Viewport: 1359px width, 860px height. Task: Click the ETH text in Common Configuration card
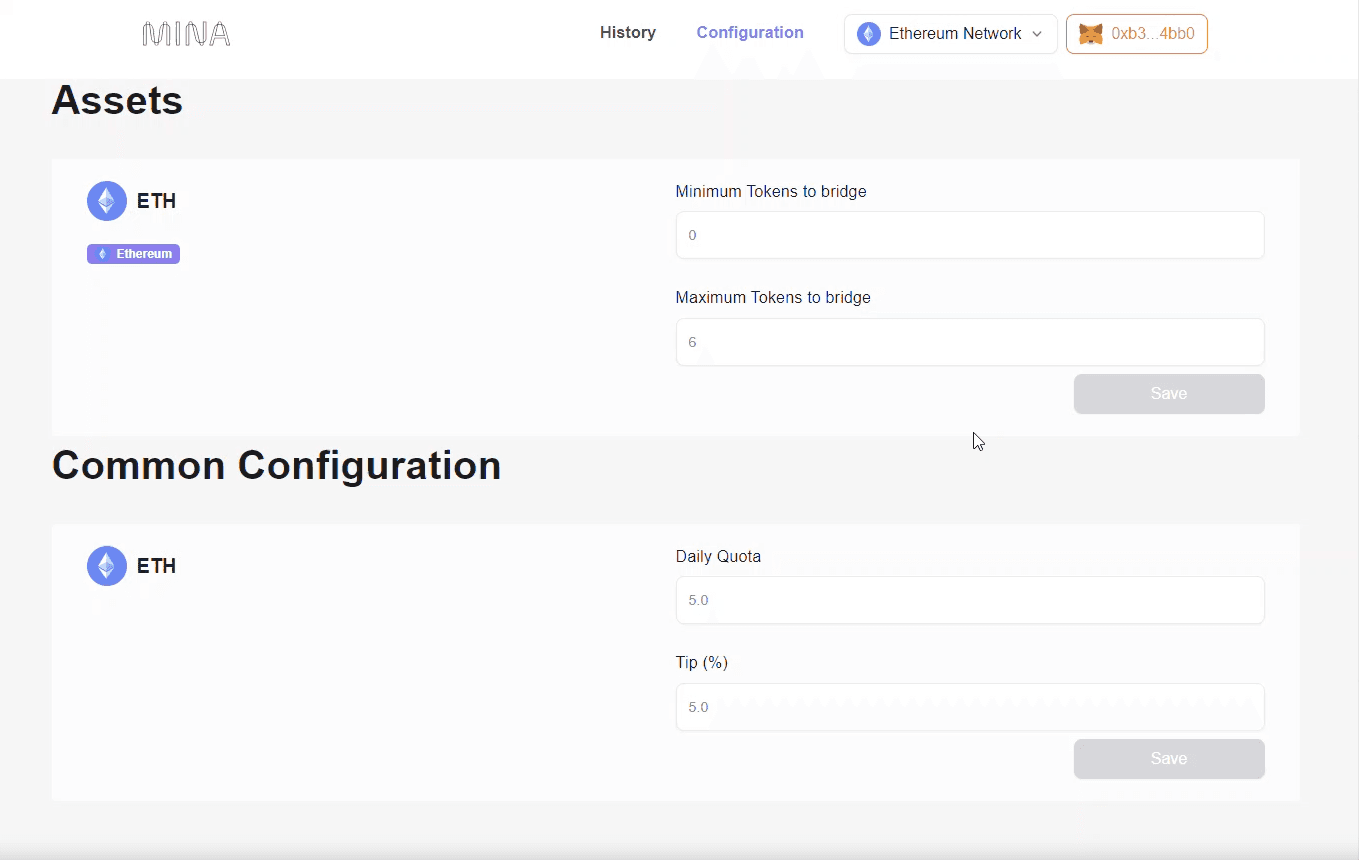click(x=156, y=566)
